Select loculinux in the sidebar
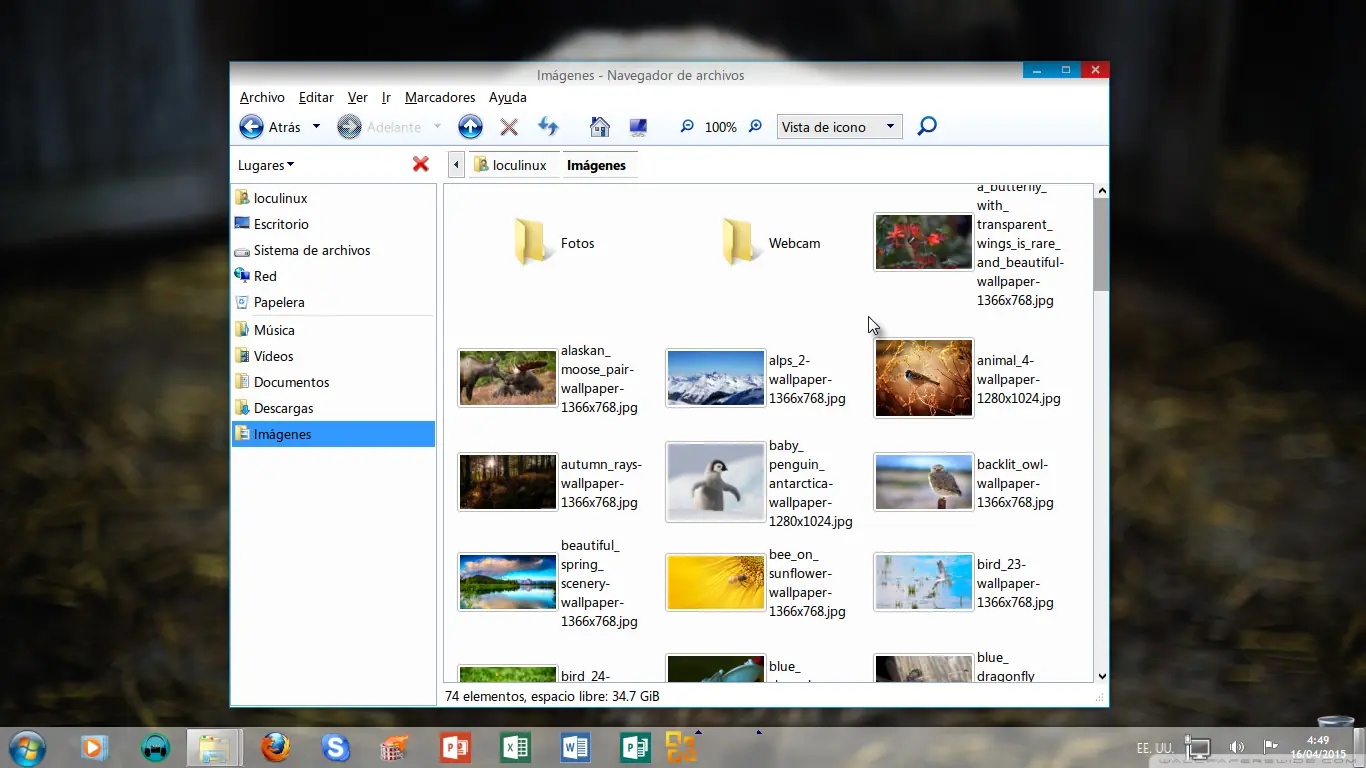 click(x=333, y=198)
